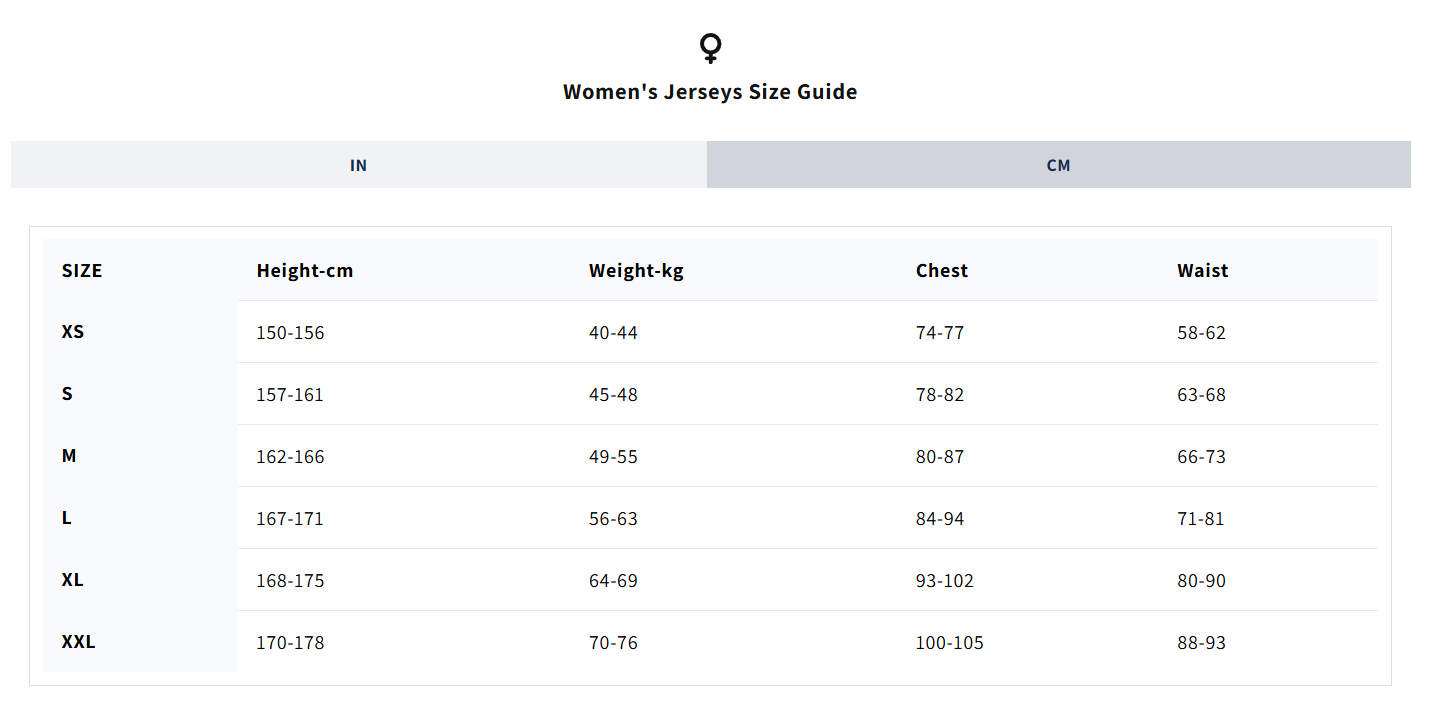Click the Women's Jerseys Size Guide heading

710,92
